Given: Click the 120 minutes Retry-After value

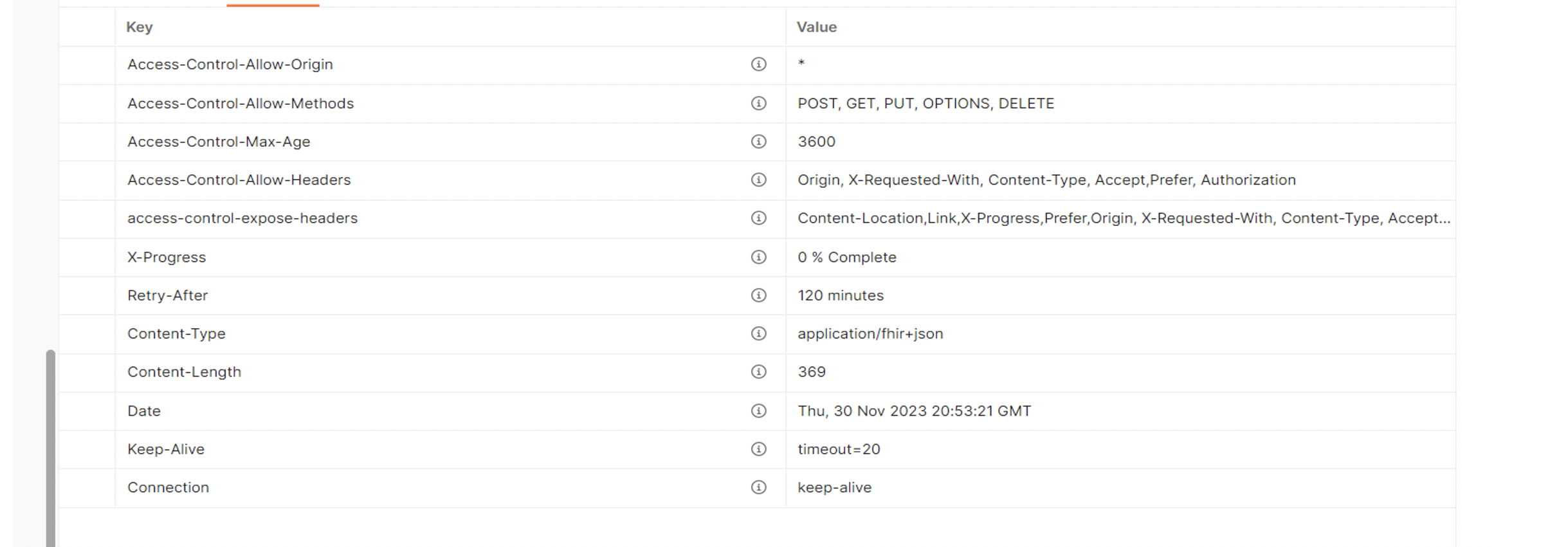Looking at the screenshot, I should click(x=840, y=295).
